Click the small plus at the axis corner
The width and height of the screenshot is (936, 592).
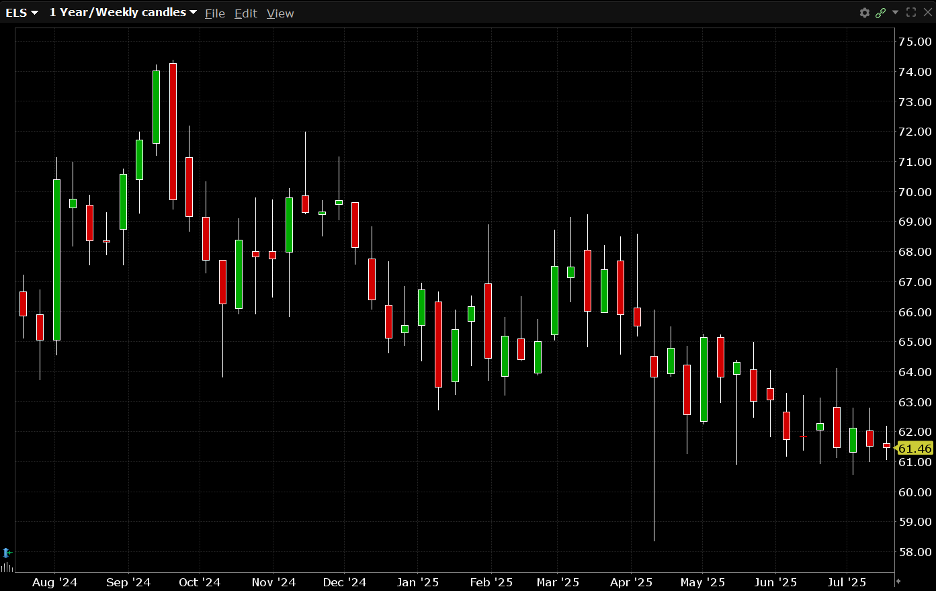(x=897, y=581)
